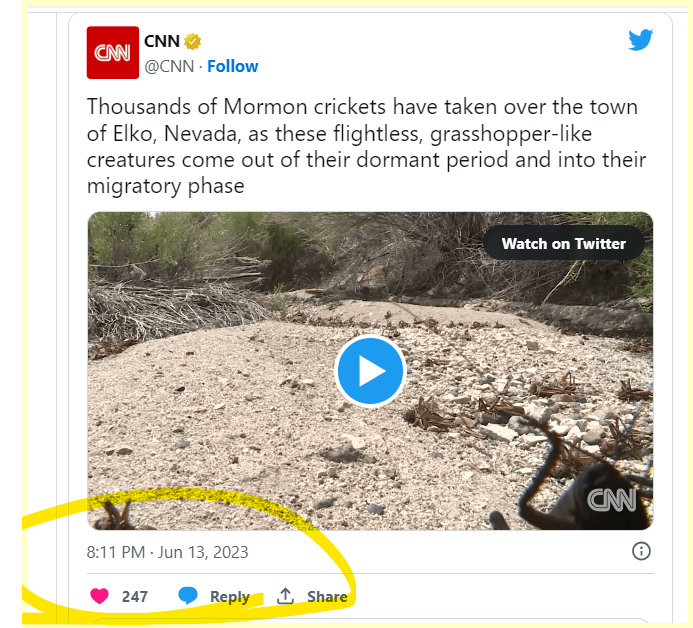Viewport: 693px width, 628px height.
Task: Click the share upload arrow icon
Action: [x=285, y=596]
